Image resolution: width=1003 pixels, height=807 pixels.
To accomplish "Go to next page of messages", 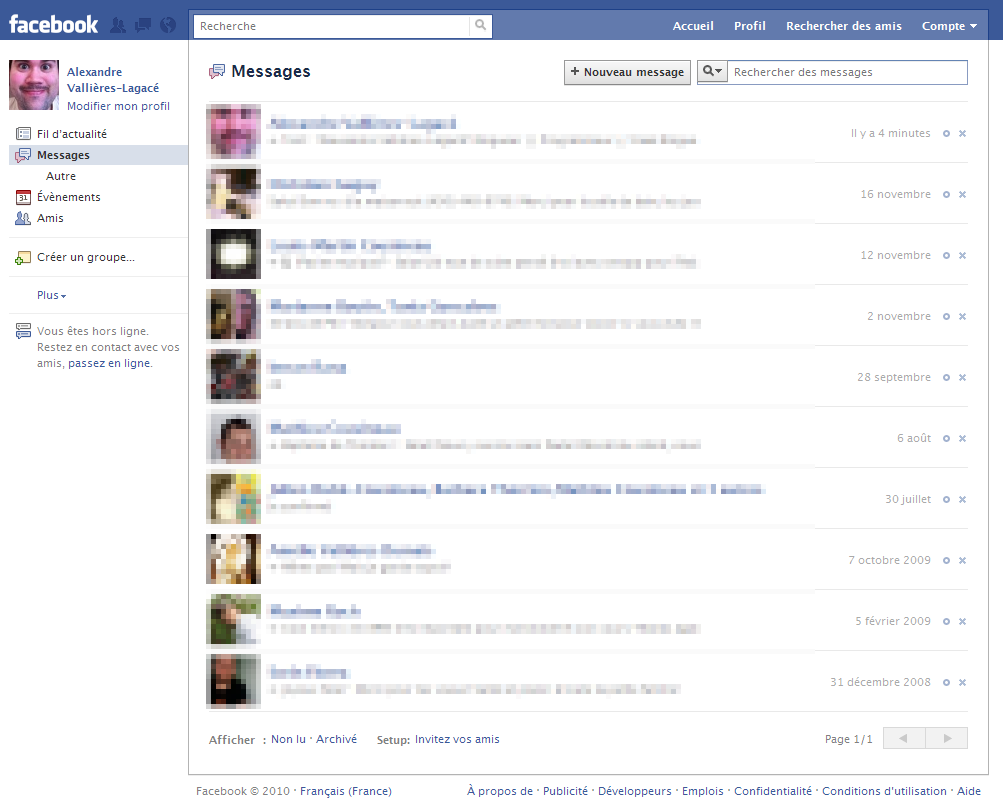I will 947,738.
